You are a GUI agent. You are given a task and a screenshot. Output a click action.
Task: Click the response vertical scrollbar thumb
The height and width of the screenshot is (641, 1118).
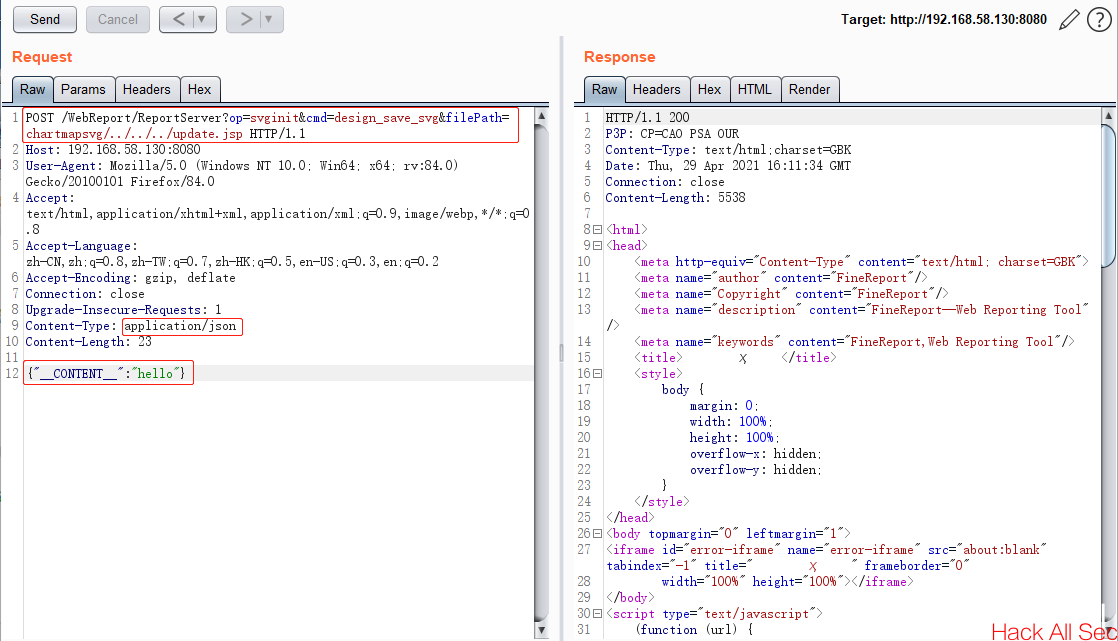coord(1109,196)
